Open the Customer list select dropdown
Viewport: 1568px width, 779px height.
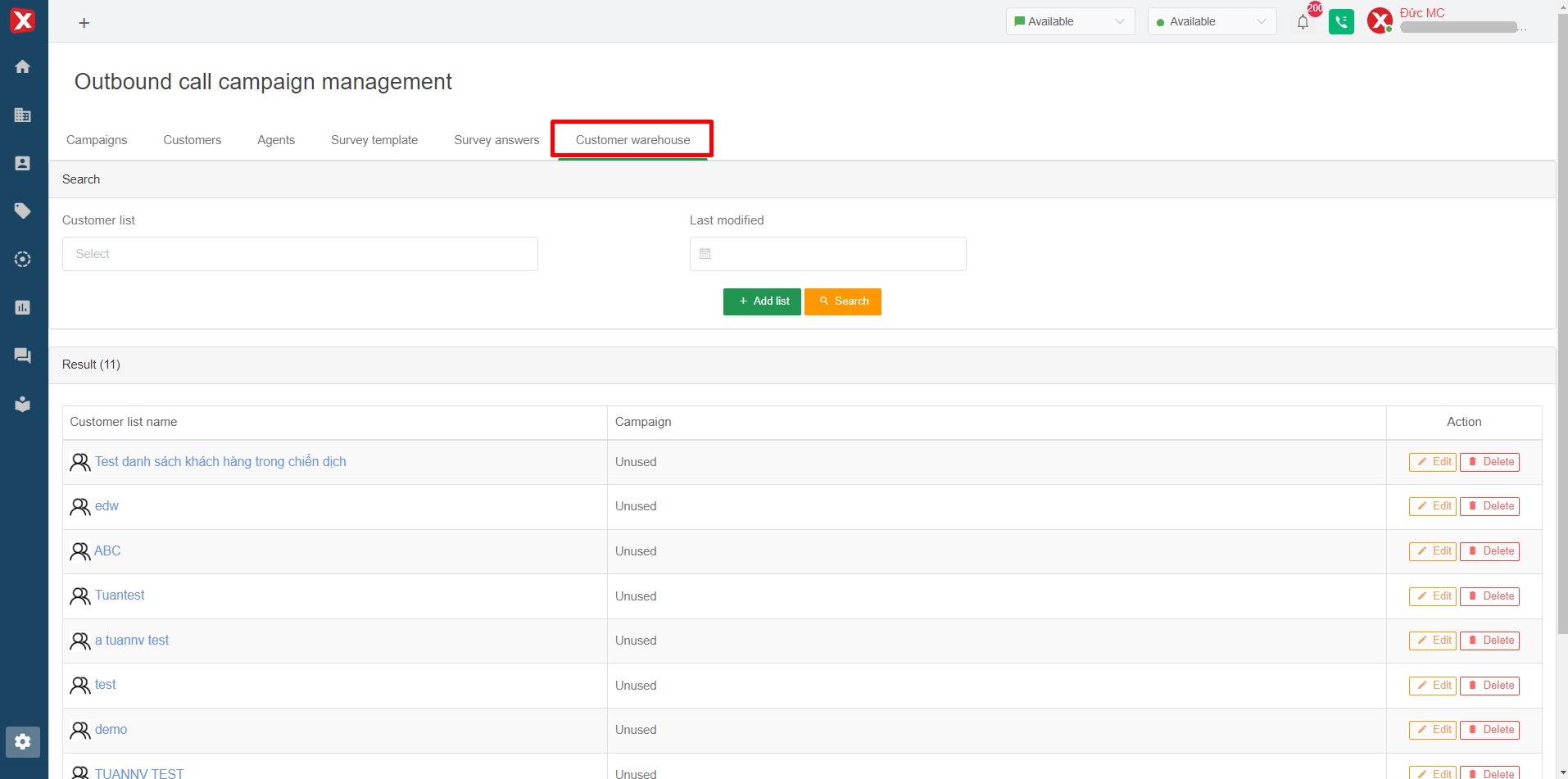click(x=300, y=254)
